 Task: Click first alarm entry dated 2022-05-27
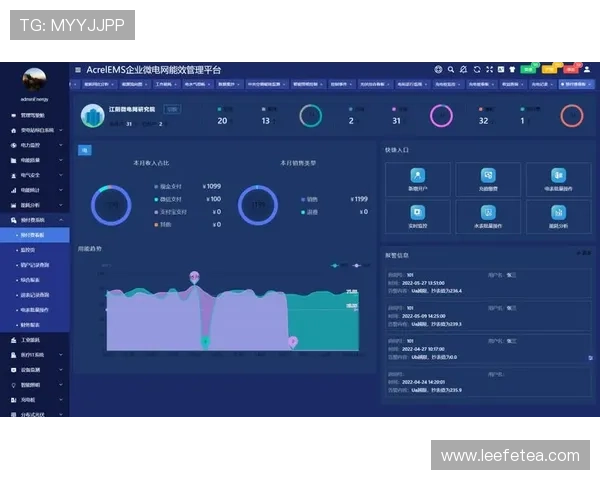click(480, 282)
